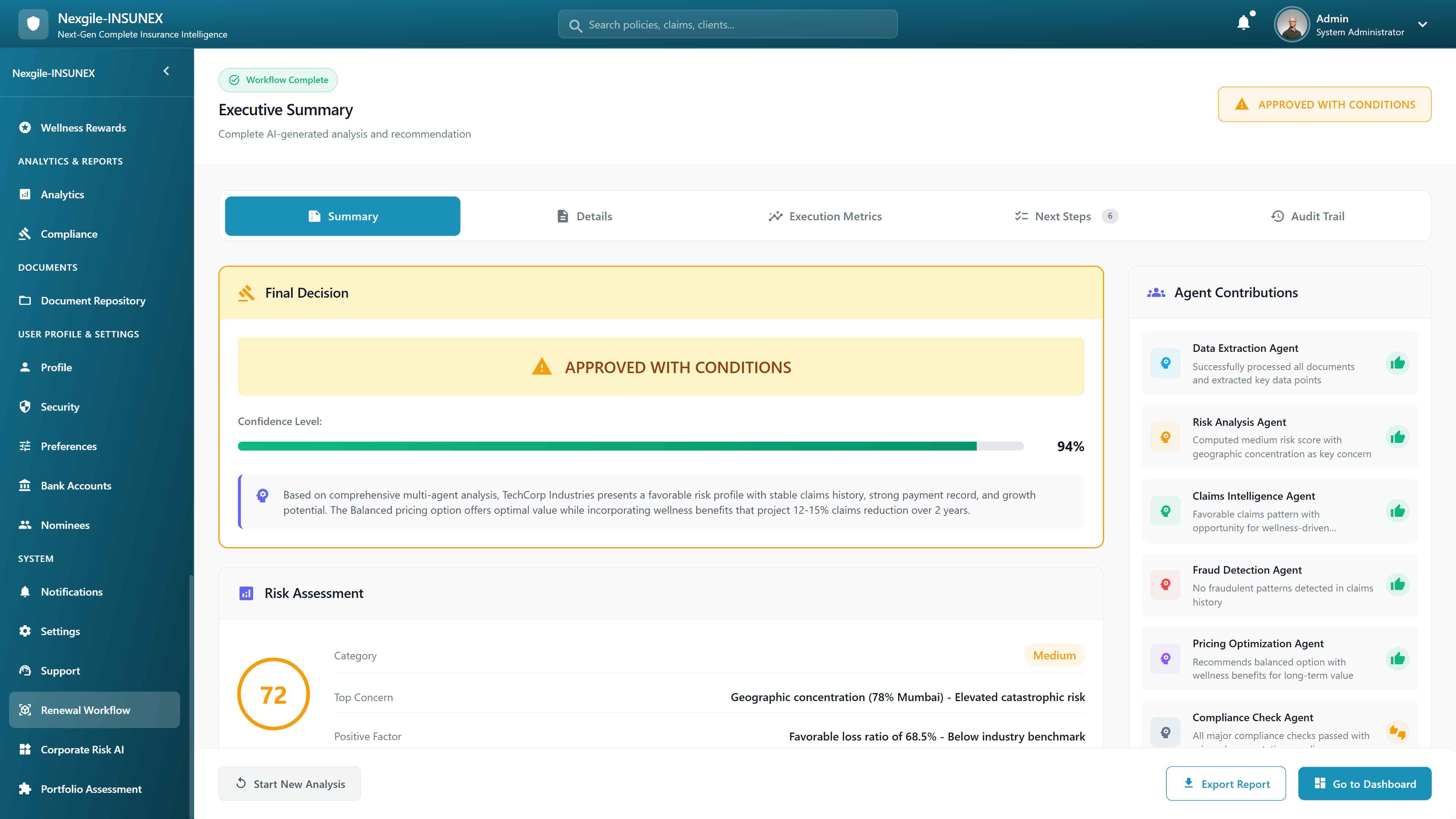The image size is (1456, 819).
Task: Click the Start New Analysis button
Action: (289, 783)
